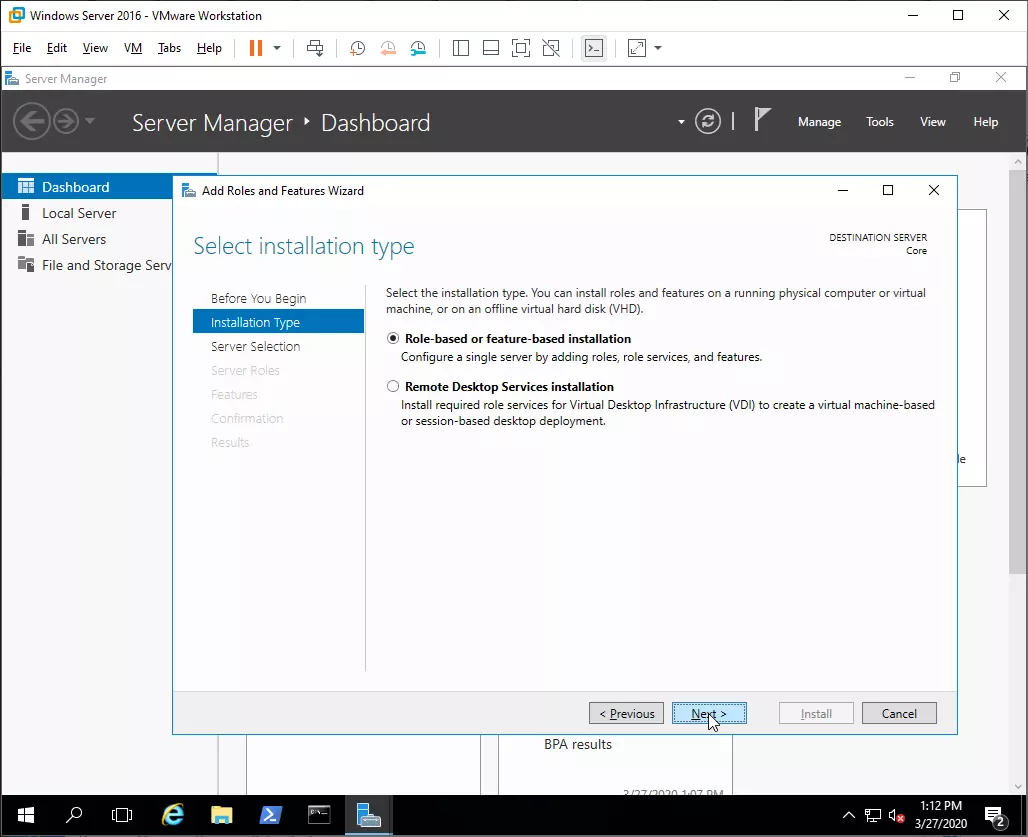The width and height of the screenshot is (1028, 837).
Task: Click the Server Manager refresh icon
Action: tap(708, 122)
